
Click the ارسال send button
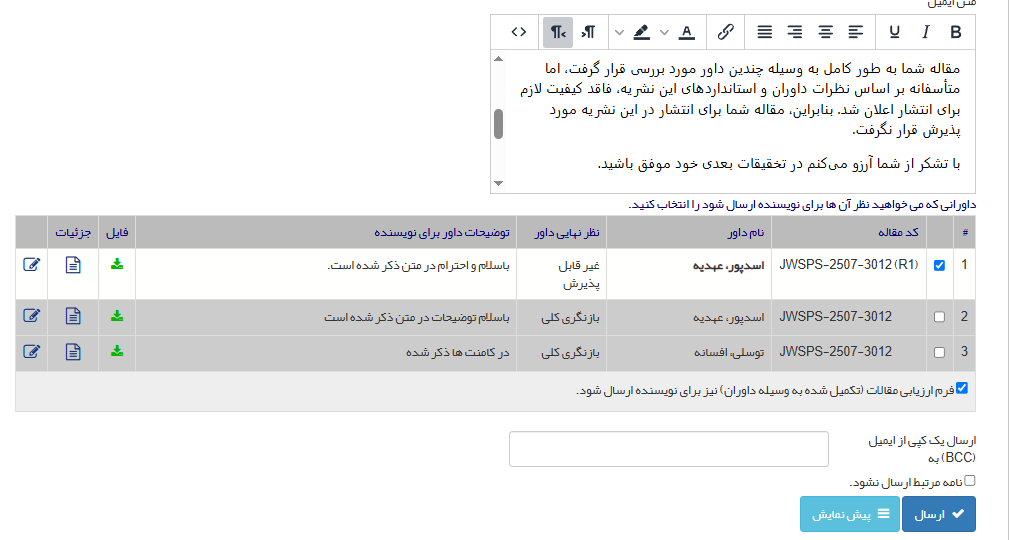click(x=938, y=514)
